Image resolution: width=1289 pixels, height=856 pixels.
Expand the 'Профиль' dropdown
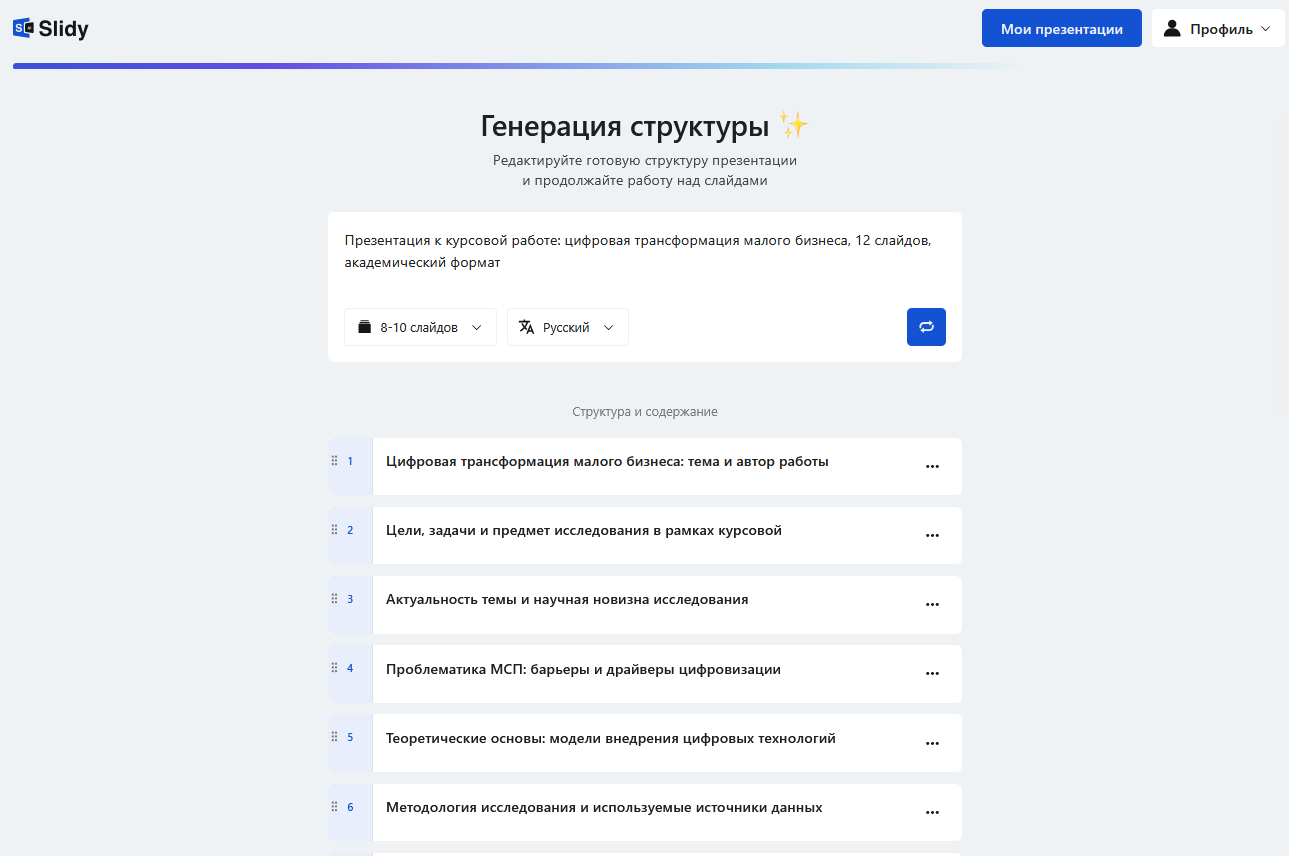coord(1218,28)
